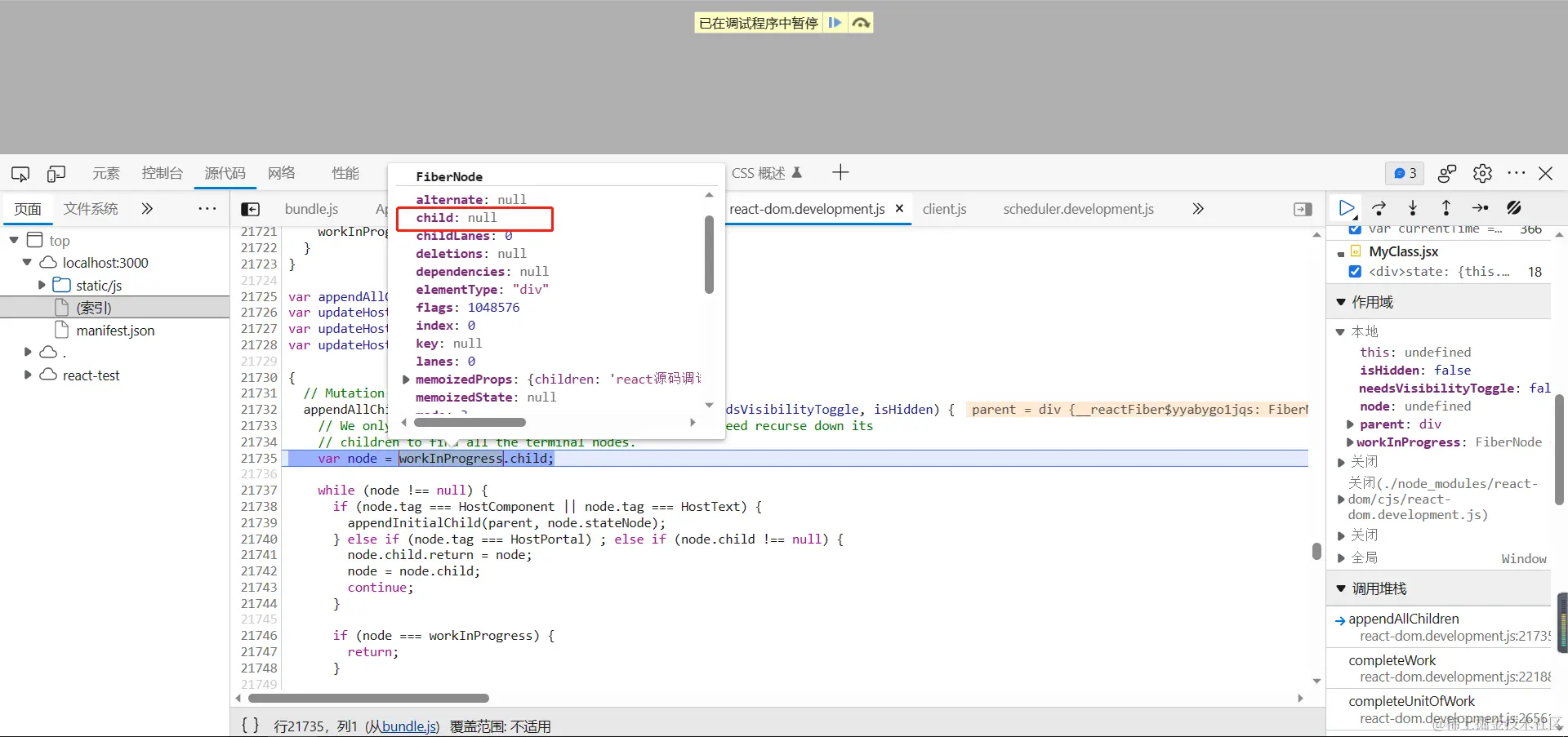Open the 3 issues counter badge

tap(1405, 173)
